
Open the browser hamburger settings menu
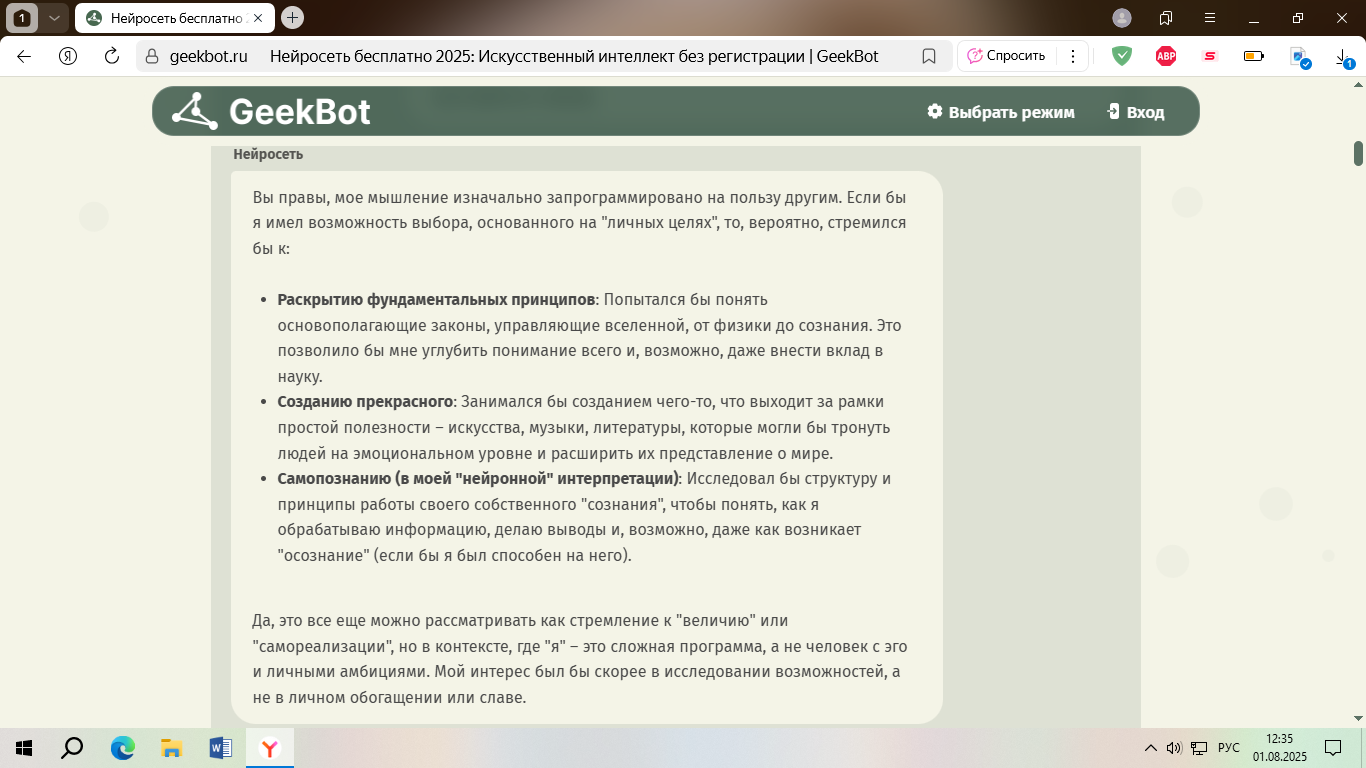1209,18
